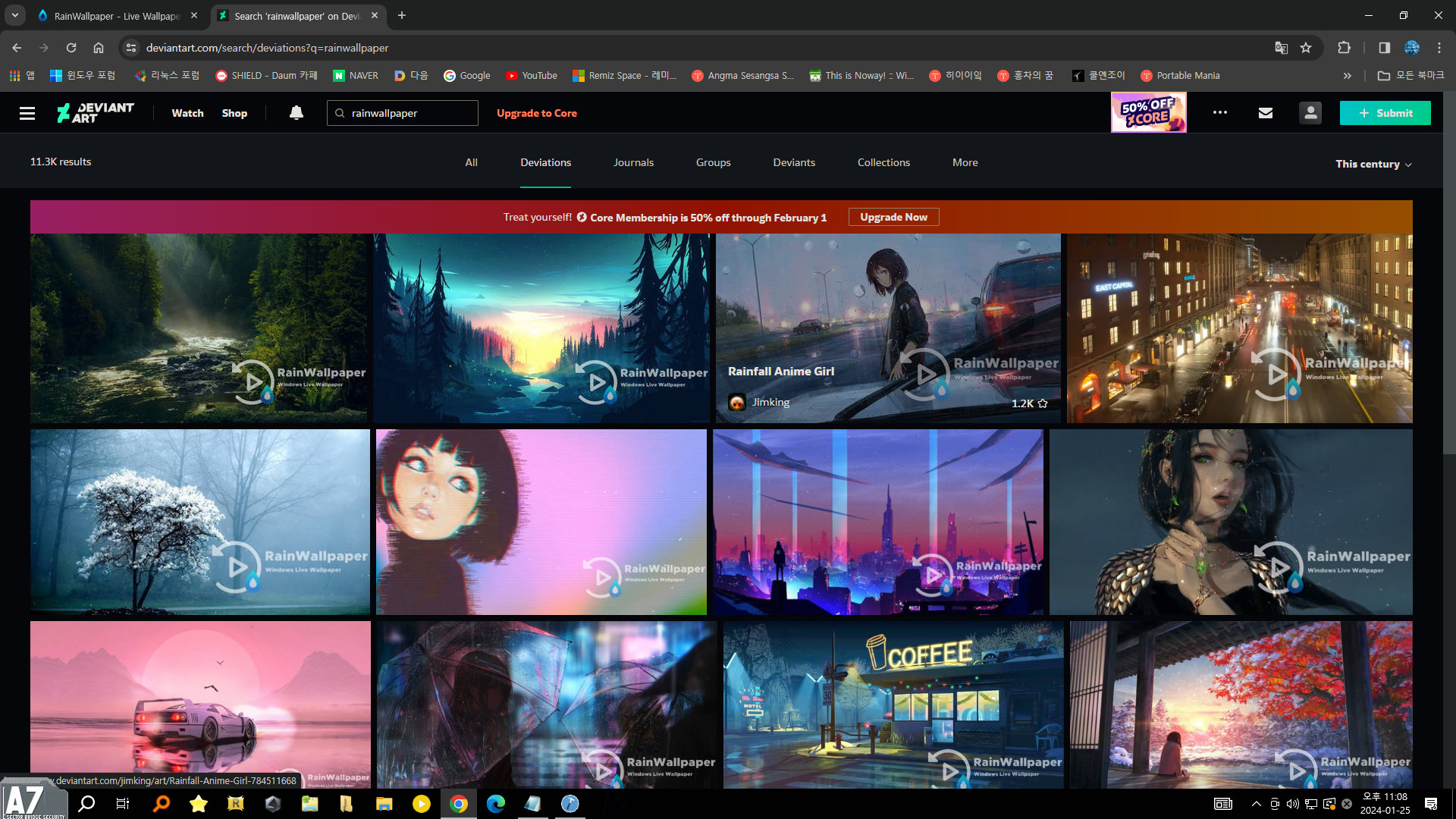Open the misty forest river wallpaper thumbnail
1456x819 pixels.
point(200,328)
